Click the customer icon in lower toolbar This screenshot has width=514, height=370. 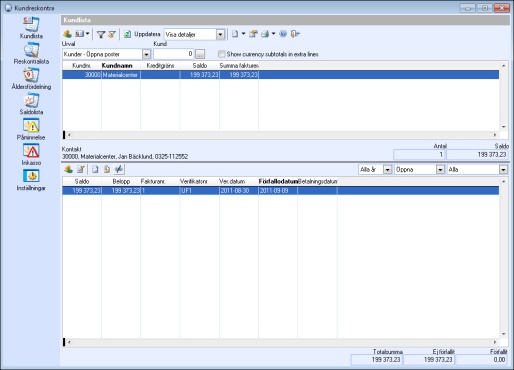point(69,169)
